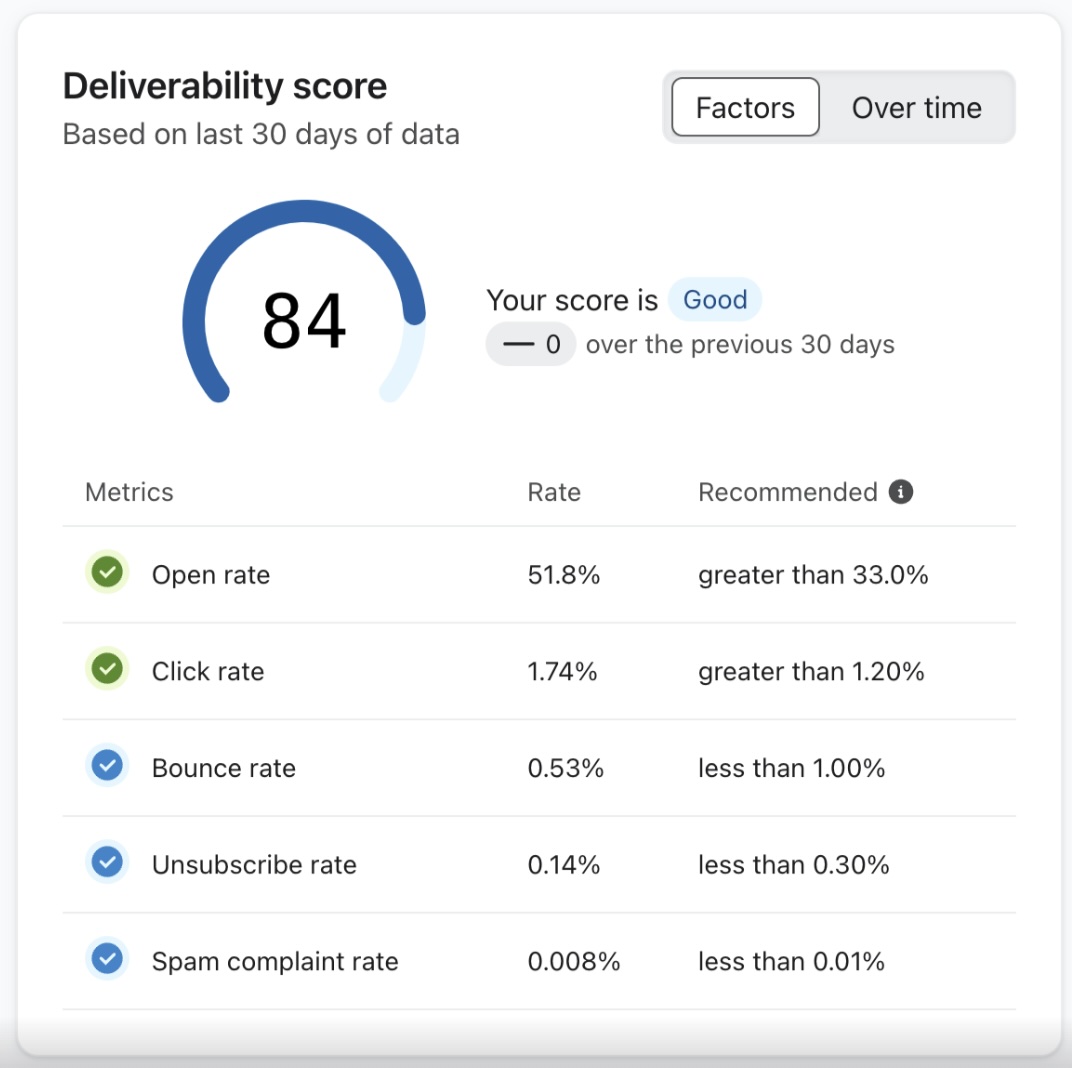Toggle the Bounce rate metric row

point(400,765)
